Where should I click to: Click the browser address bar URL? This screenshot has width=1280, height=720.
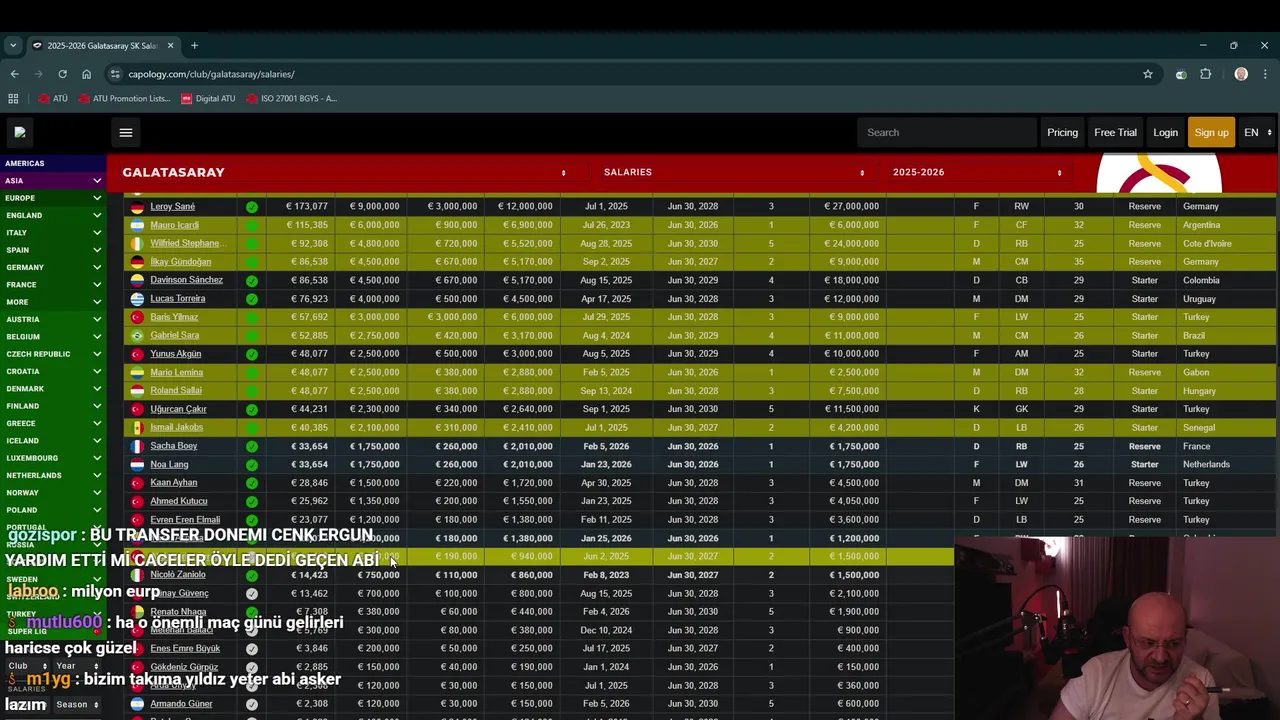(x=211, y=74)
